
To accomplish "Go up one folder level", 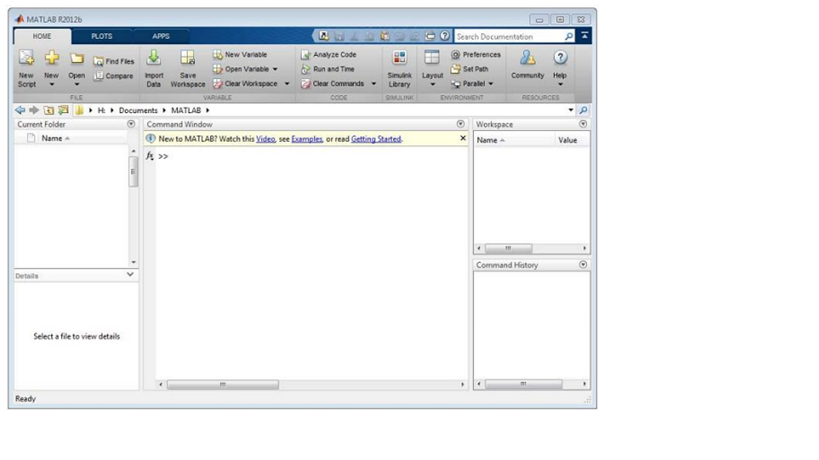I will pos(49,110).
